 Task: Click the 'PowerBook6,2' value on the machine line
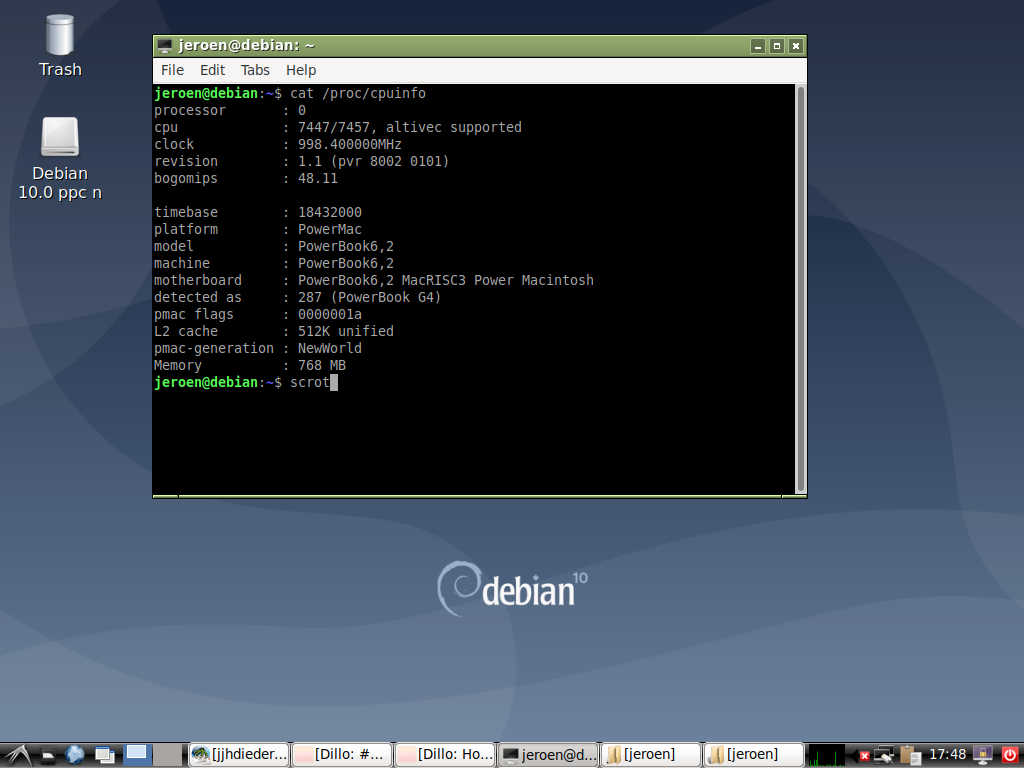coord(345,263)
